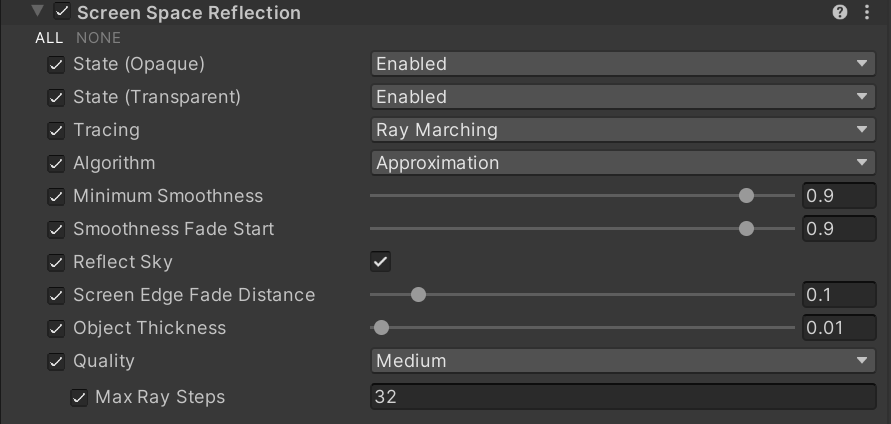Disable the Screen Space Reflection override checkbox
Screen dimensions: 891x424
63,13
